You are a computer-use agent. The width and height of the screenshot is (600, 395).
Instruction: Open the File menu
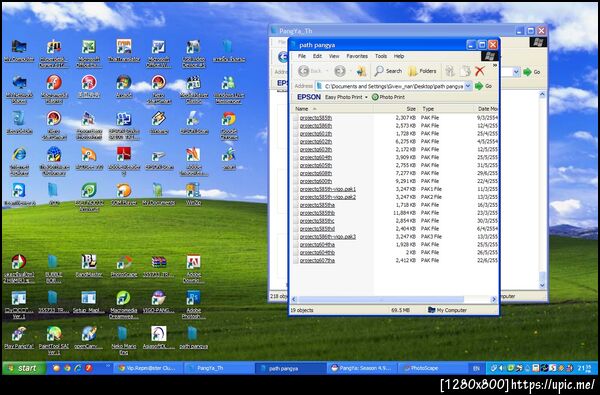[302, 56]
